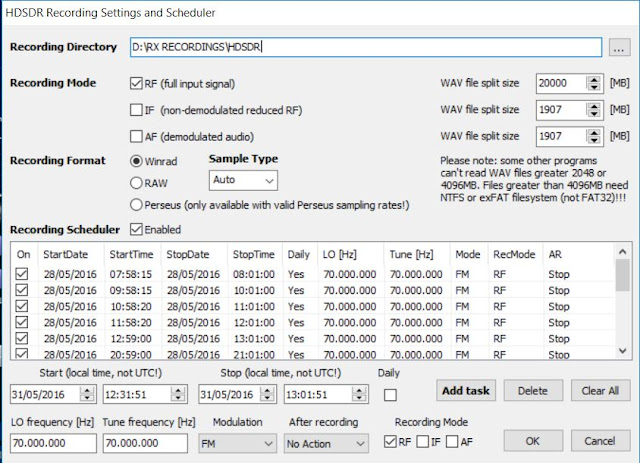Viewport: 640px width, 463px height.
Task: Click the start date field 31/05/2016
Action: click(x=45, y=394)
